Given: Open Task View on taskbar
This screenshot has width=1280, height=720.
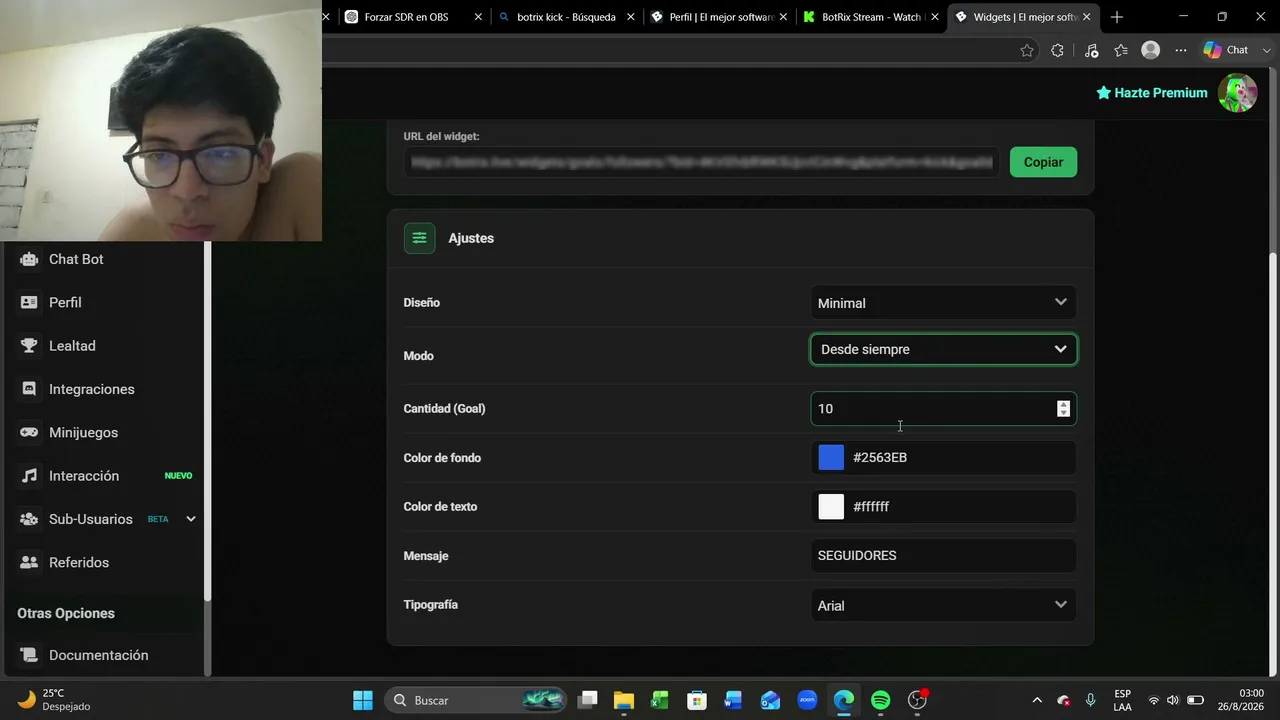Looking at the screenshot, I should tap(588, 700).
